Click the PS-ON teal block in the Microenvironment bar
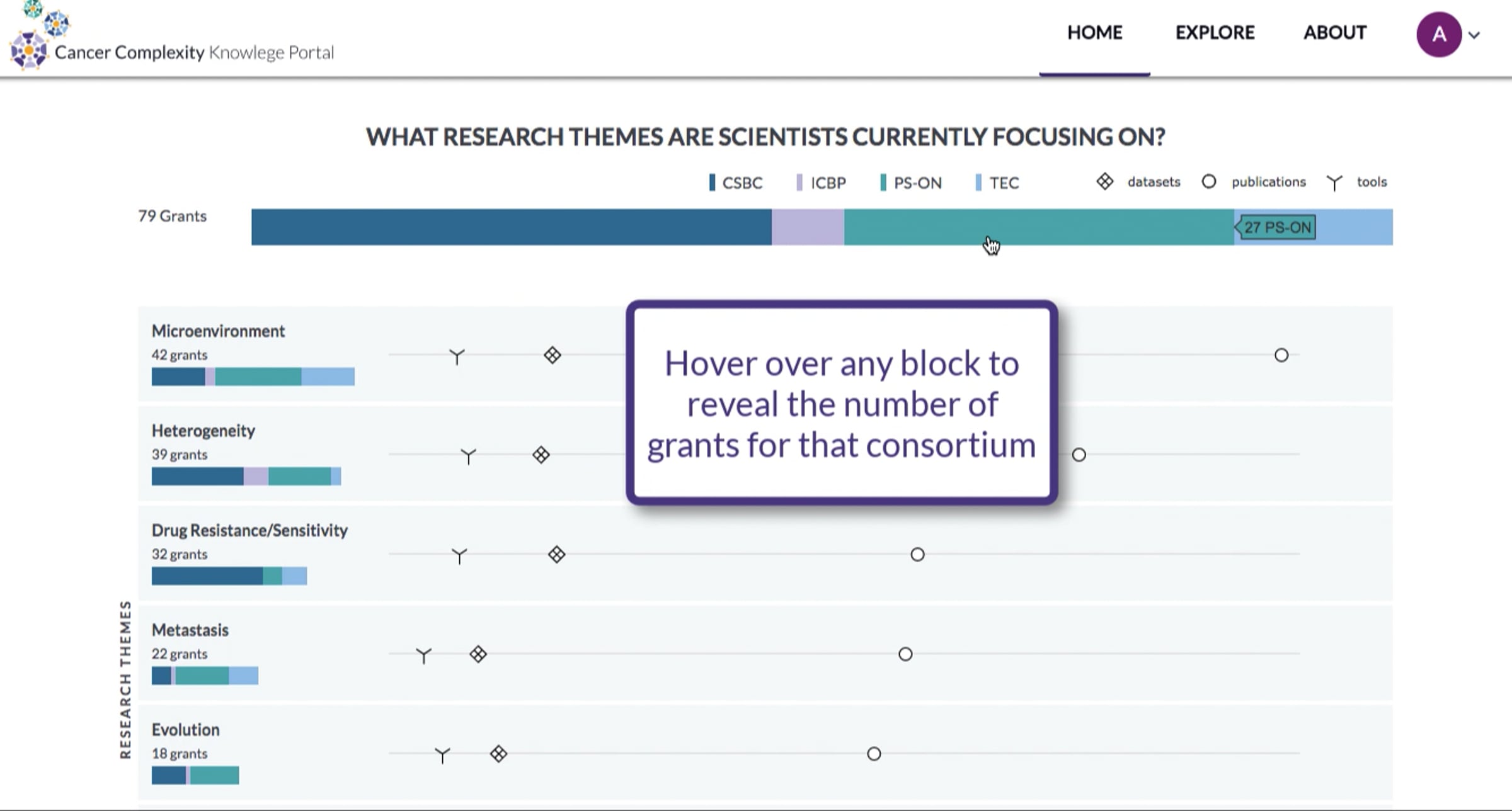The height and width of the screenshot is (811, 1512). (258, 377)
